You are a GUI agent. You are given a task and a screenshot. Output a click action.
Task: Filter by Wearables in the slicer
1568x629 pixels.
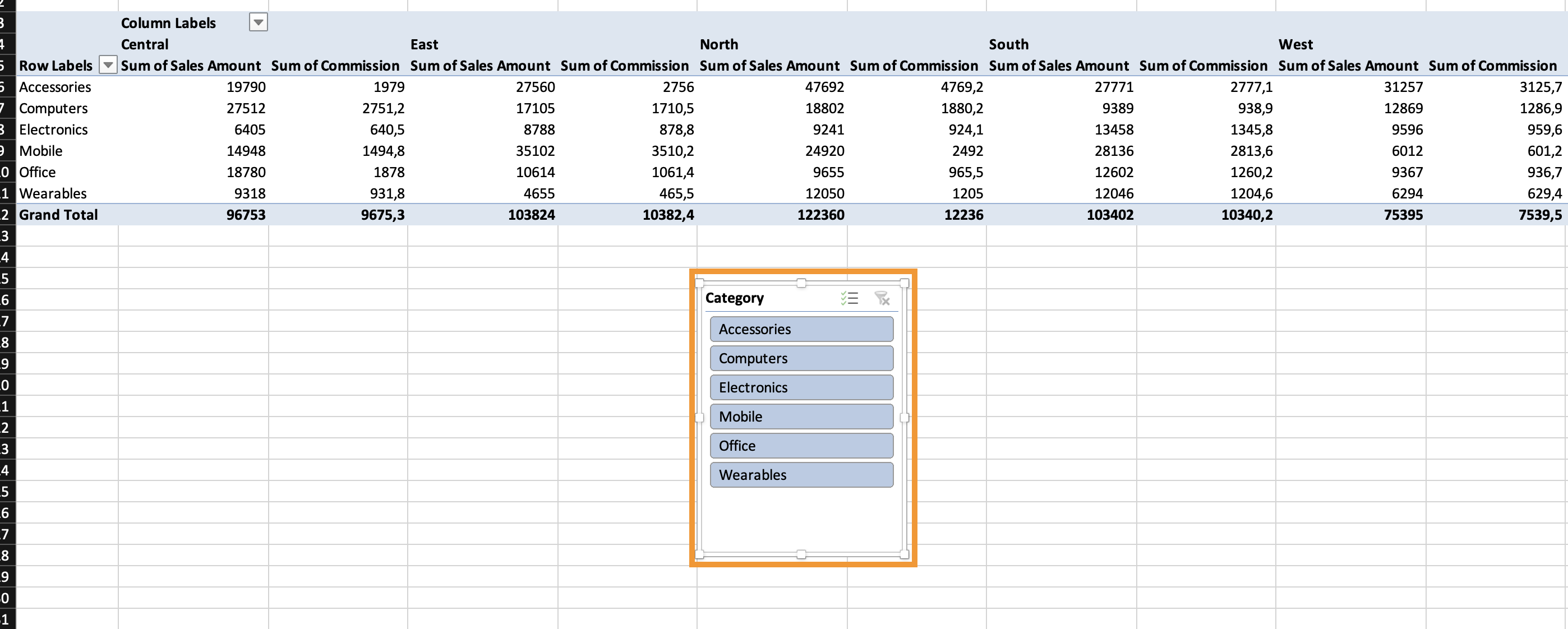[x=801, y=475]
